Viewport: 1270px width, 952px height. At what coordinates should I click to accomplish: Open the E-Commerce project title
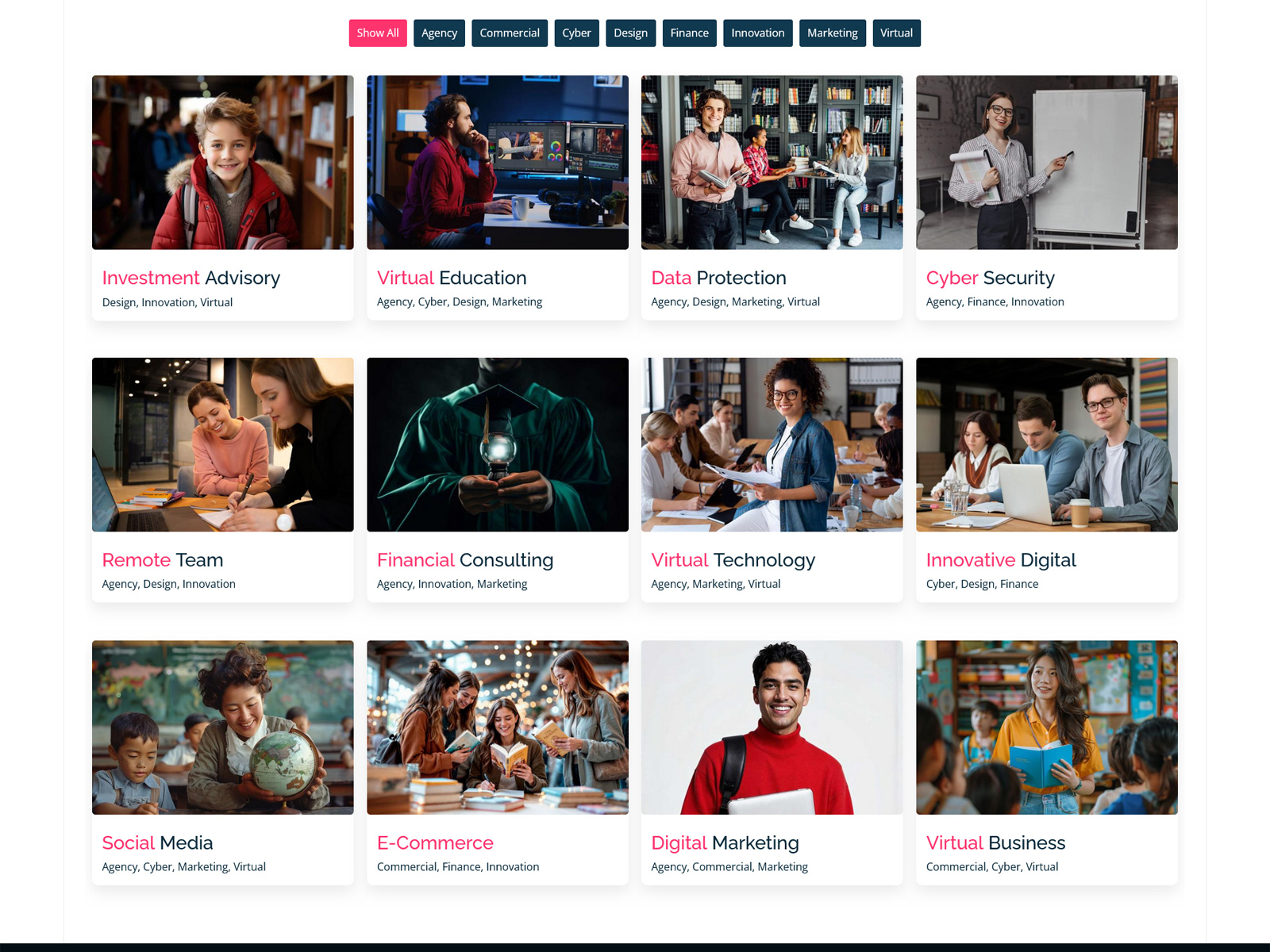435,843
